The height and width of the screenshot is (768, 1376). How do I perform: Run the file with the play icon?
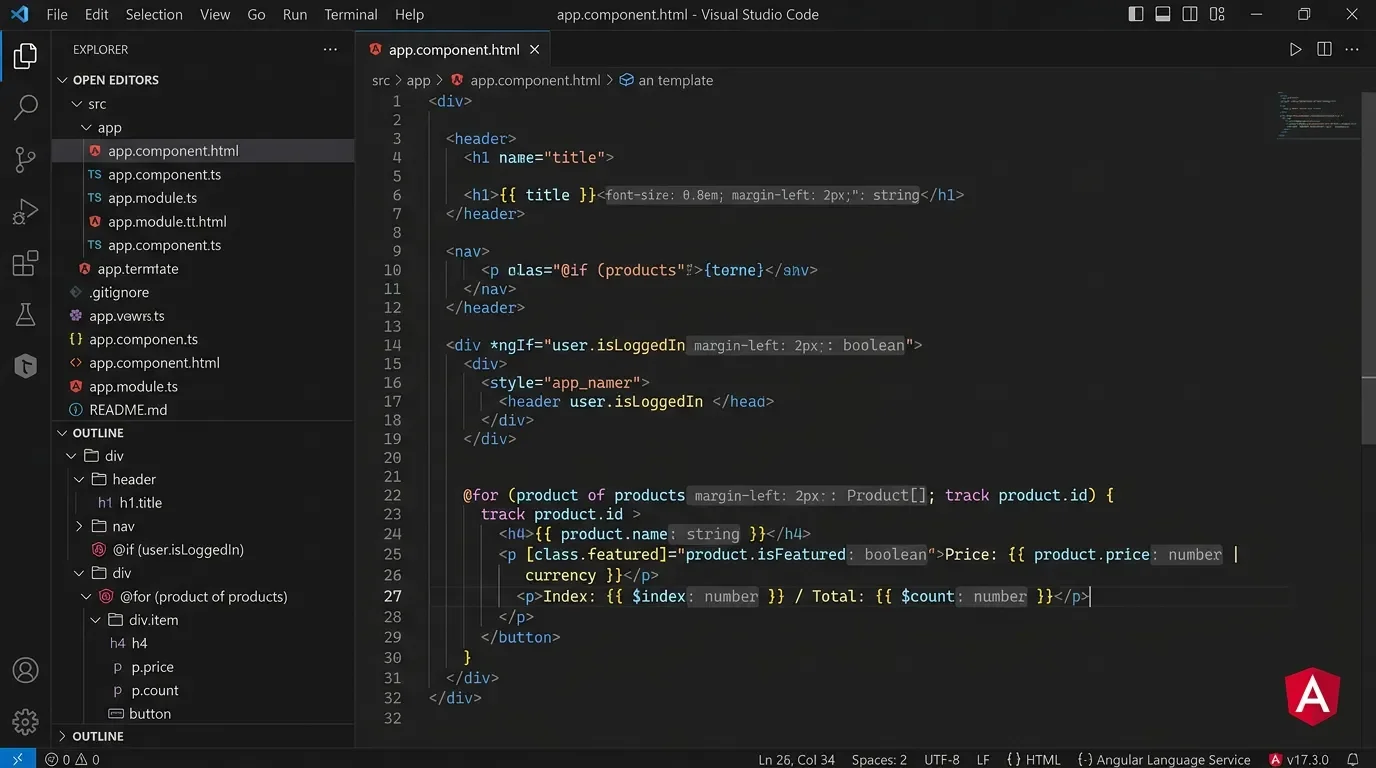(1295, 49)
